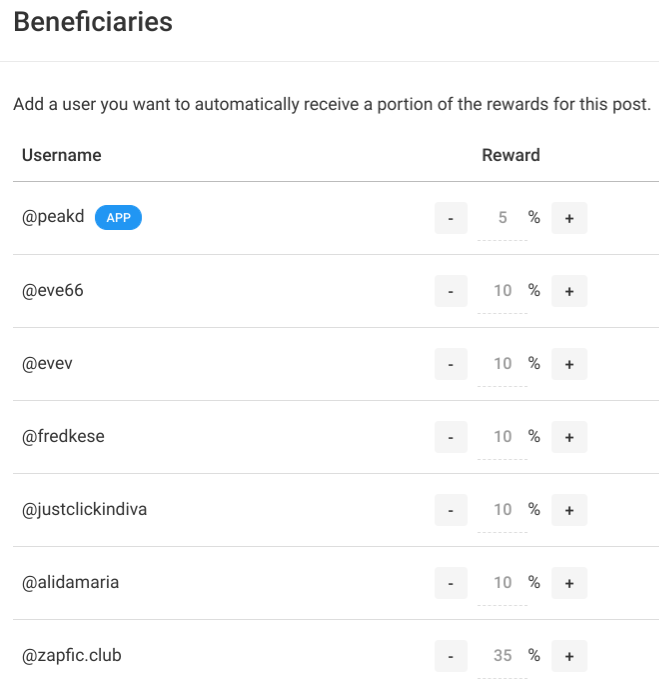Increase the reward for @fredkese
Screen dimensions: 659x681
(569, 437)
